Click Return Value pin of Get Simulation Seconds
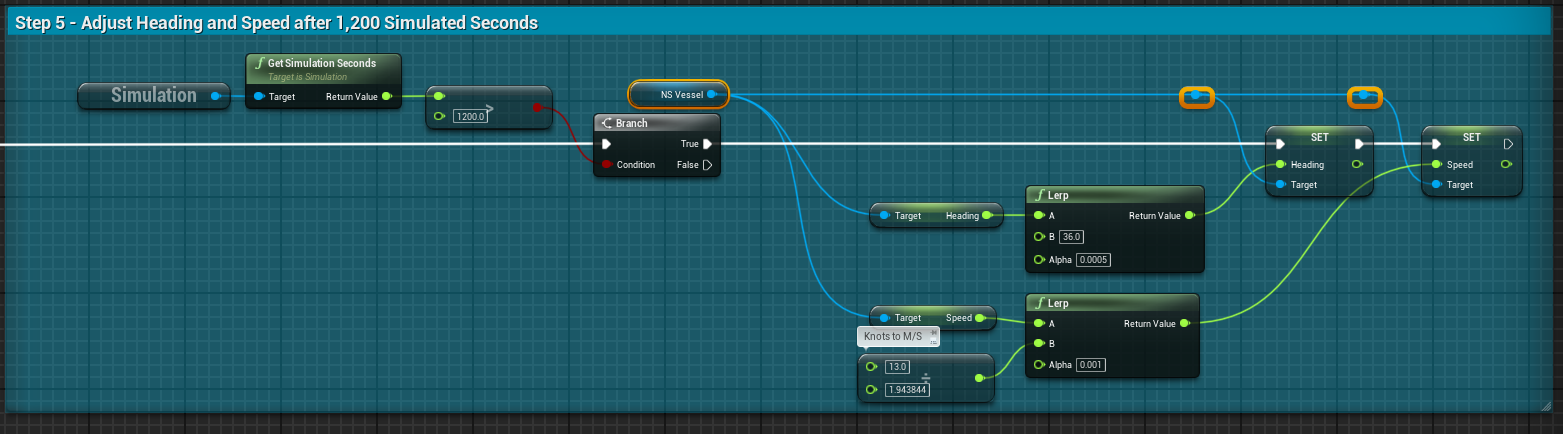 click(387, 97)
